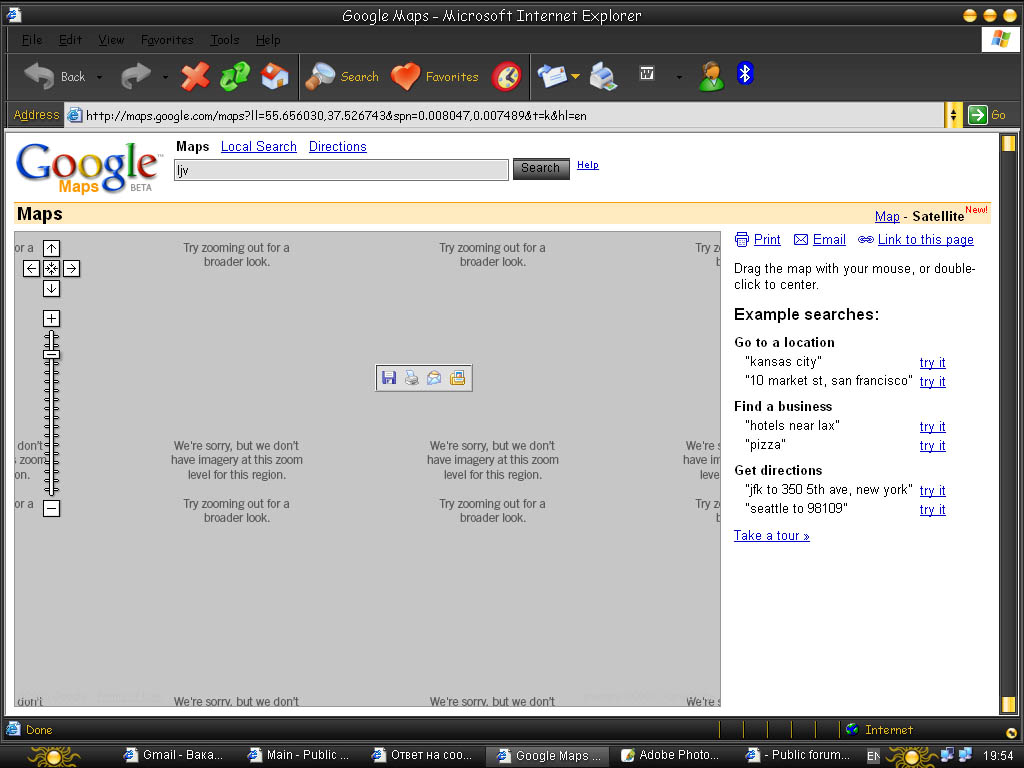
Task: Click the Bluetooth toolbar icon
Action: [745, 73]
